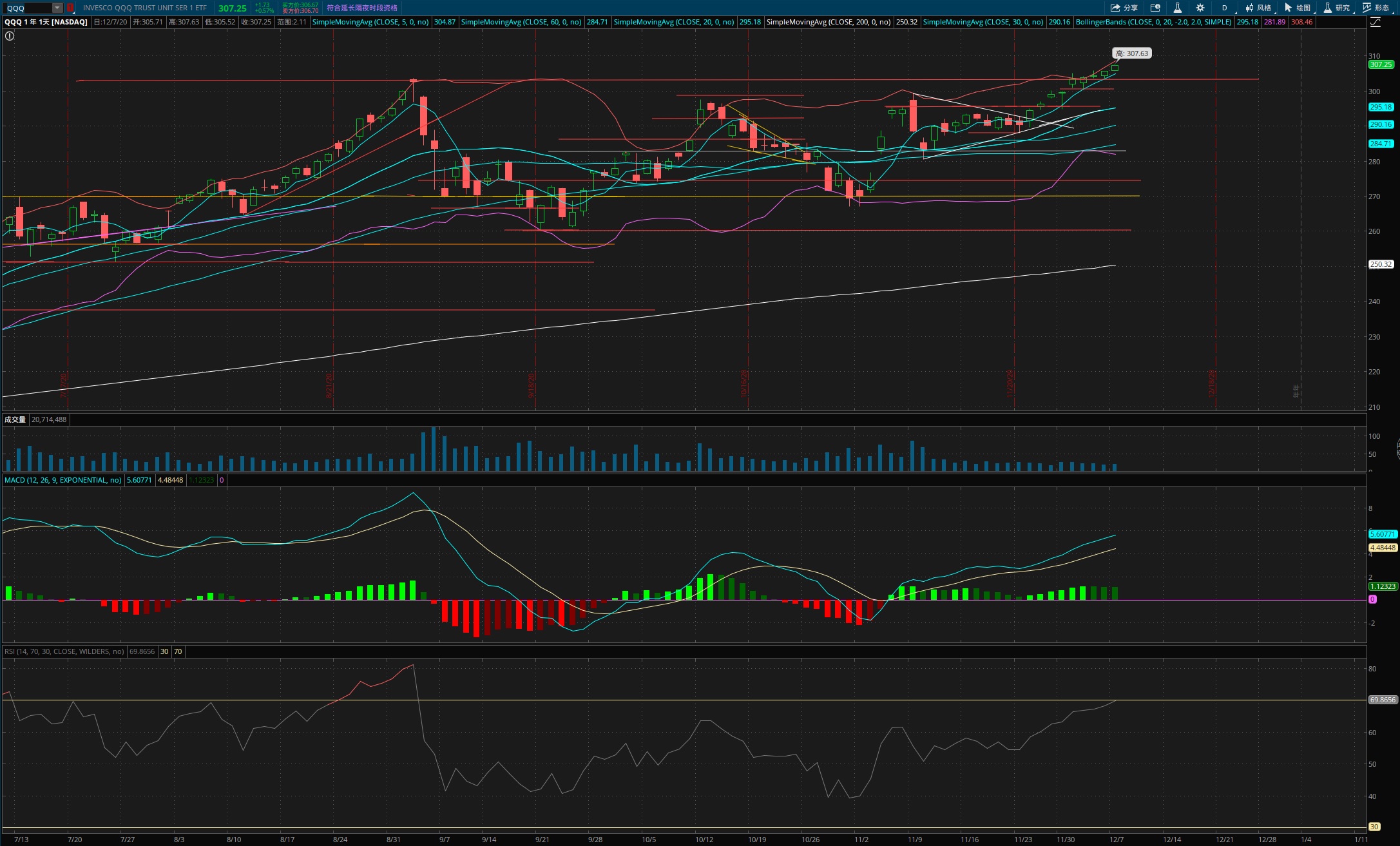Open the D timeframe selector
Viewport: 1400px width, 846px height.
(x=1224, y=8)
